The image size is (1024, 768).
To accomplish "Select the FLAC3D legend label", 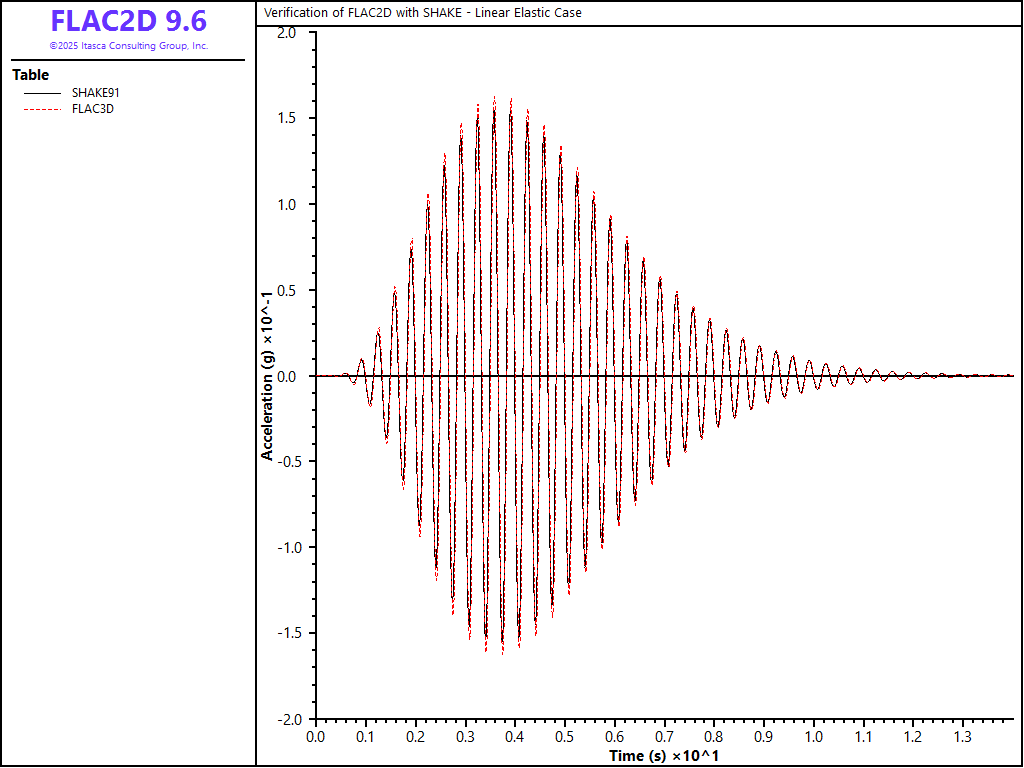I will pos(93,109).
